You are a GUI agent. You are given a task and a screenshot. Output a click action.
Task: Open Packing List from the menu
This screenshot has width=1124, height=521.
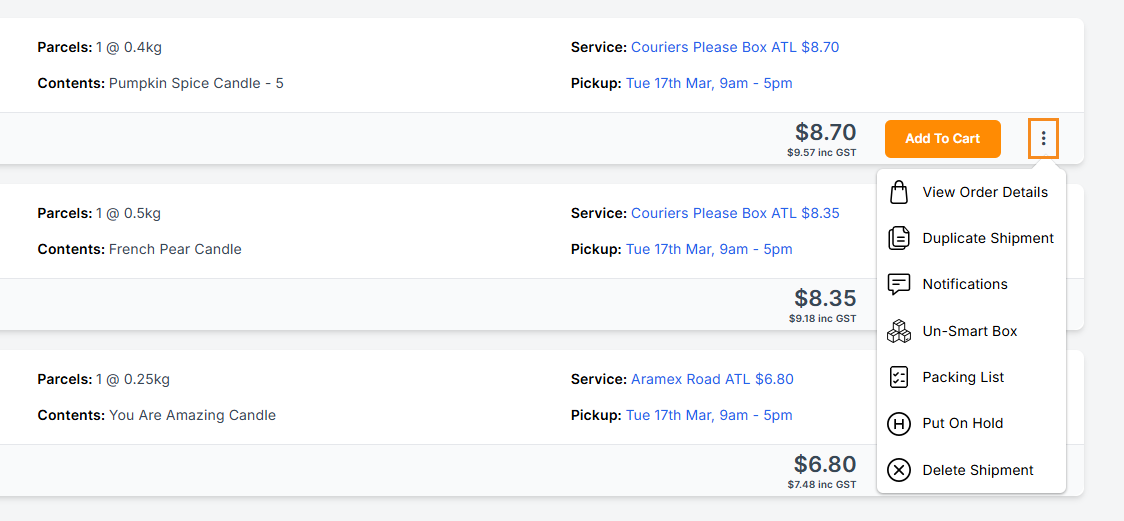[x=963, y=377]
